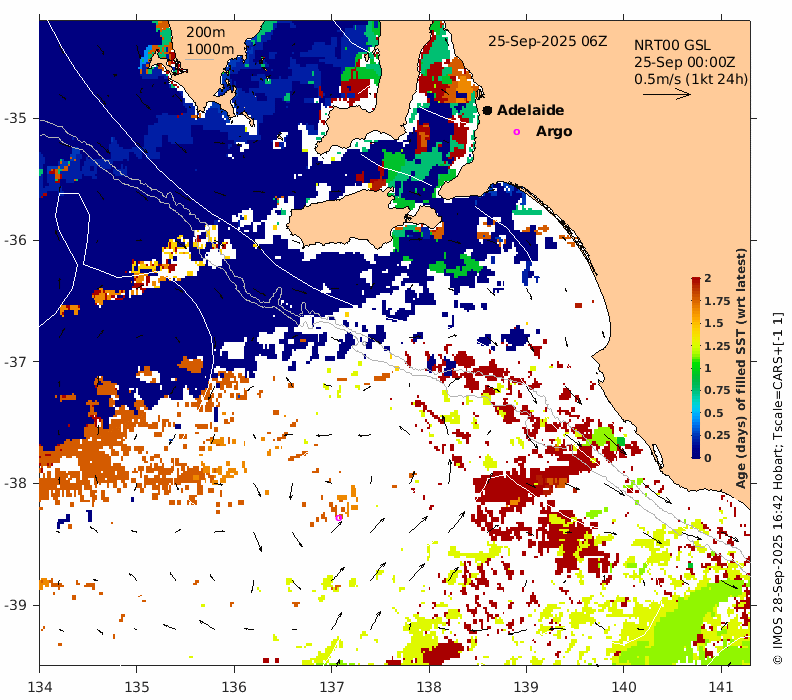
Task: Click colorbar value 1.5
Action: (x=714, y=323)
